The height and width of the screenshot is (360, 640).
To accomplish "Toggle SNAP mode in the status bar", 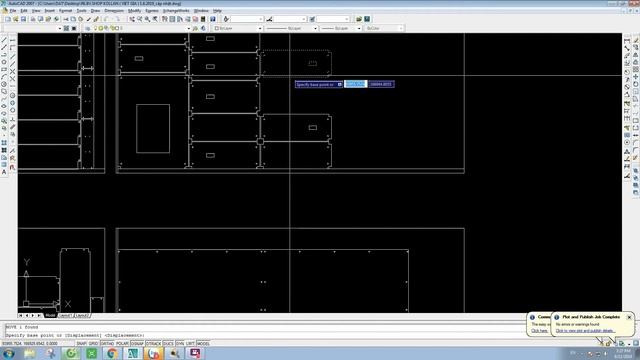I will pos(82,344).
